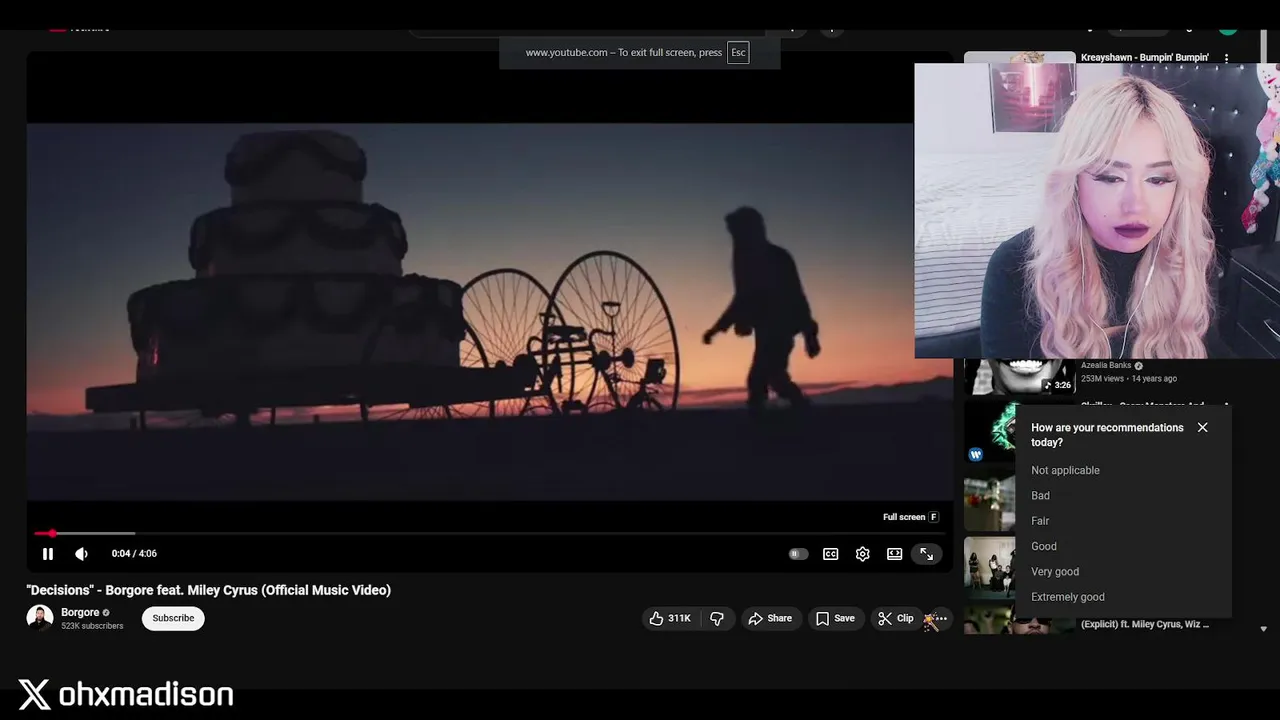Pause the video playback
Viewport: 1280px width, 720px height.
47,554
